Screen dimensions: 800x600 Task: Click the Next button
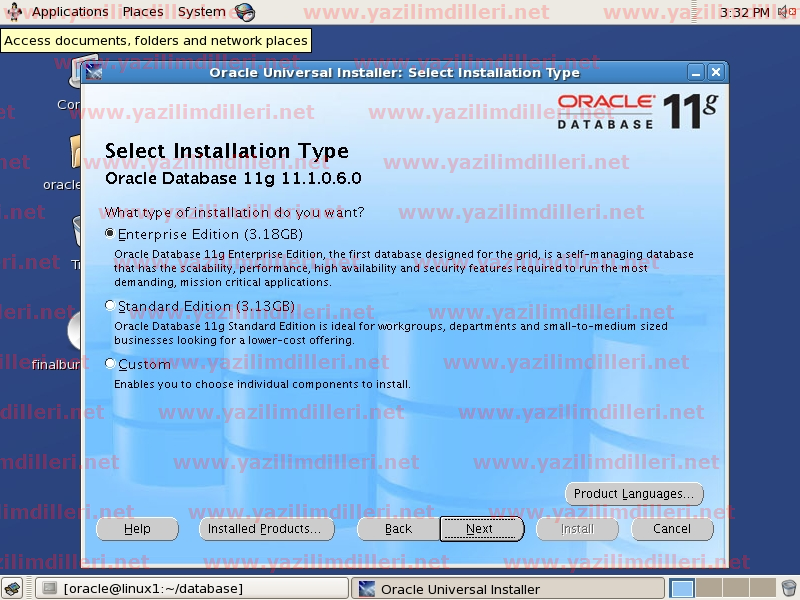480,529
